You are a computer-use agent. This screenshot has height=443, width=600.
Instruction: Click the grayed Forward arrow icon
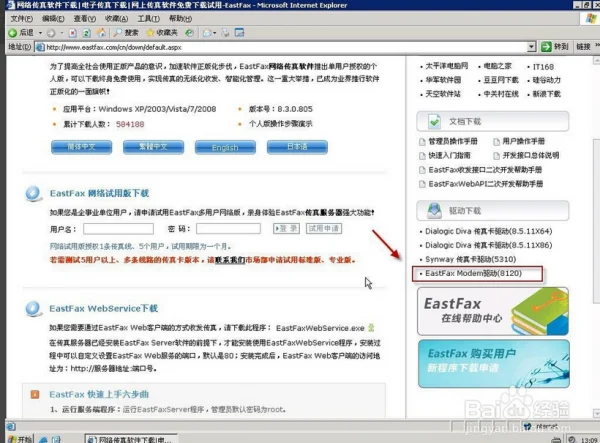coord(51,33)
